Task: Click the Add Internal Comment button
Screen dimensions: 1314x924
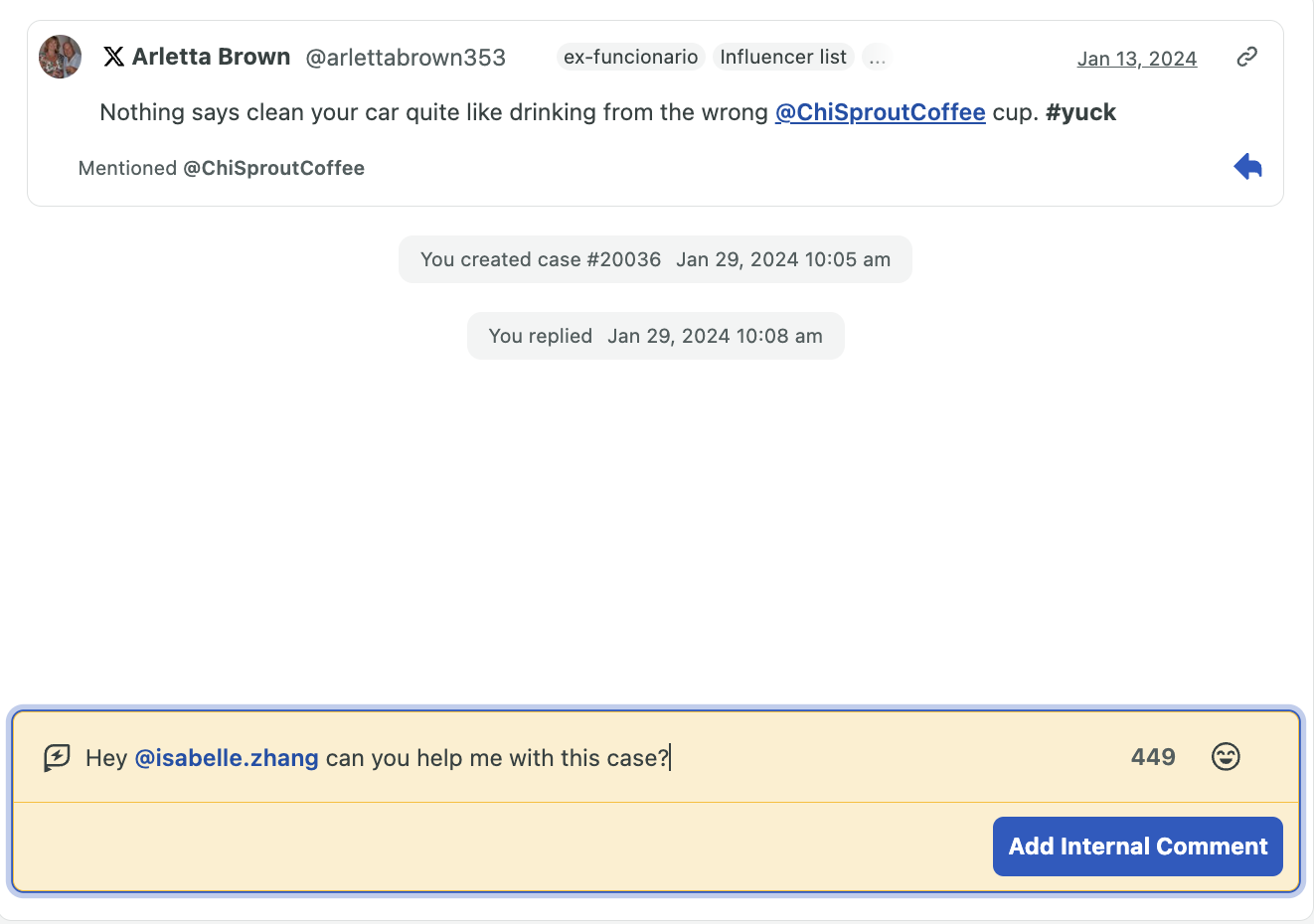Action: pos(1137,847)
